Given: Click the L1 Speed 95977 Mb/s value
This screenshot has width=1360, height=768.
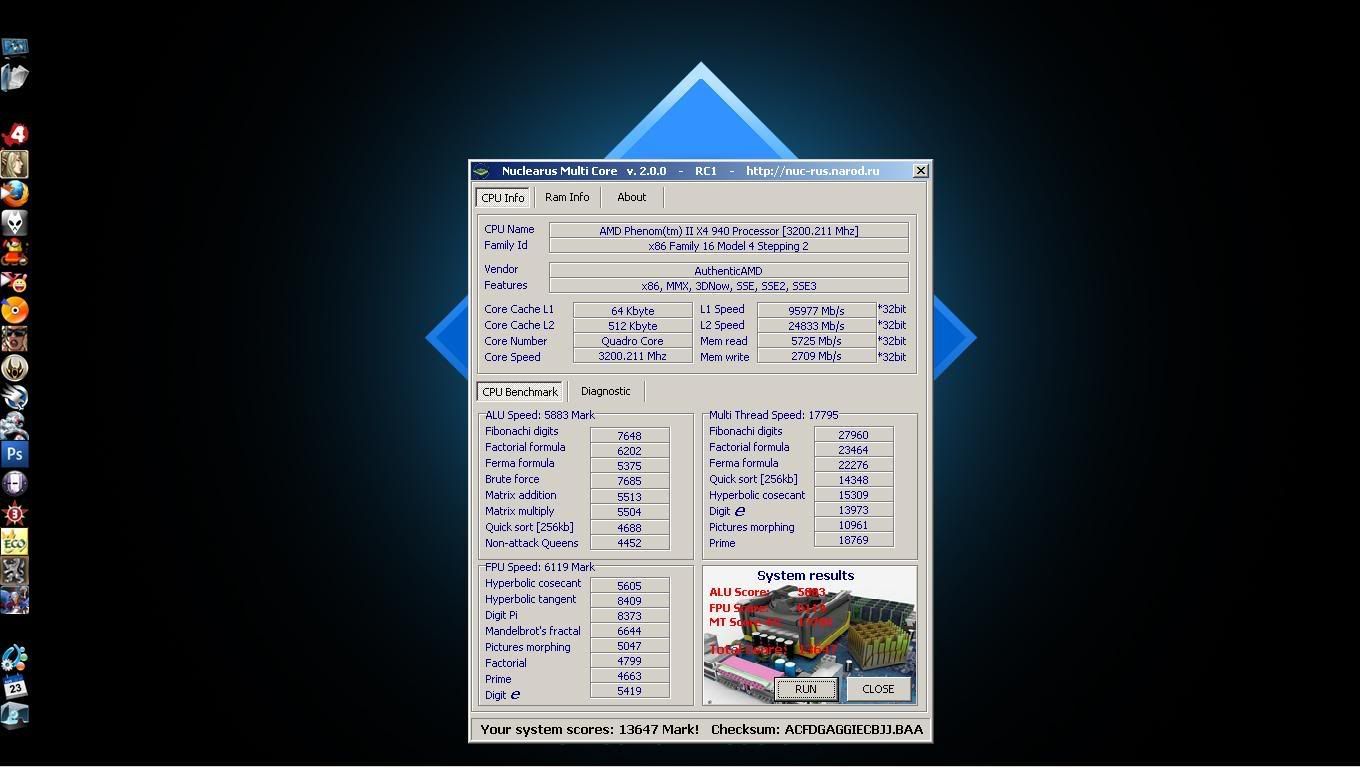Looking at the screenshot, I should coord(816,311).
